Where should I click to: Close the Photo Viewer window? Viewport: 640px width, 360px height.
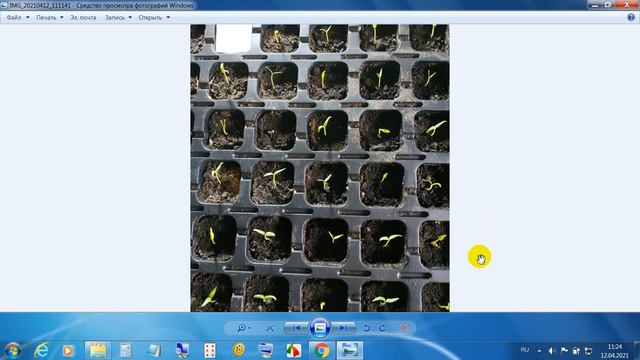pos(627,5)
